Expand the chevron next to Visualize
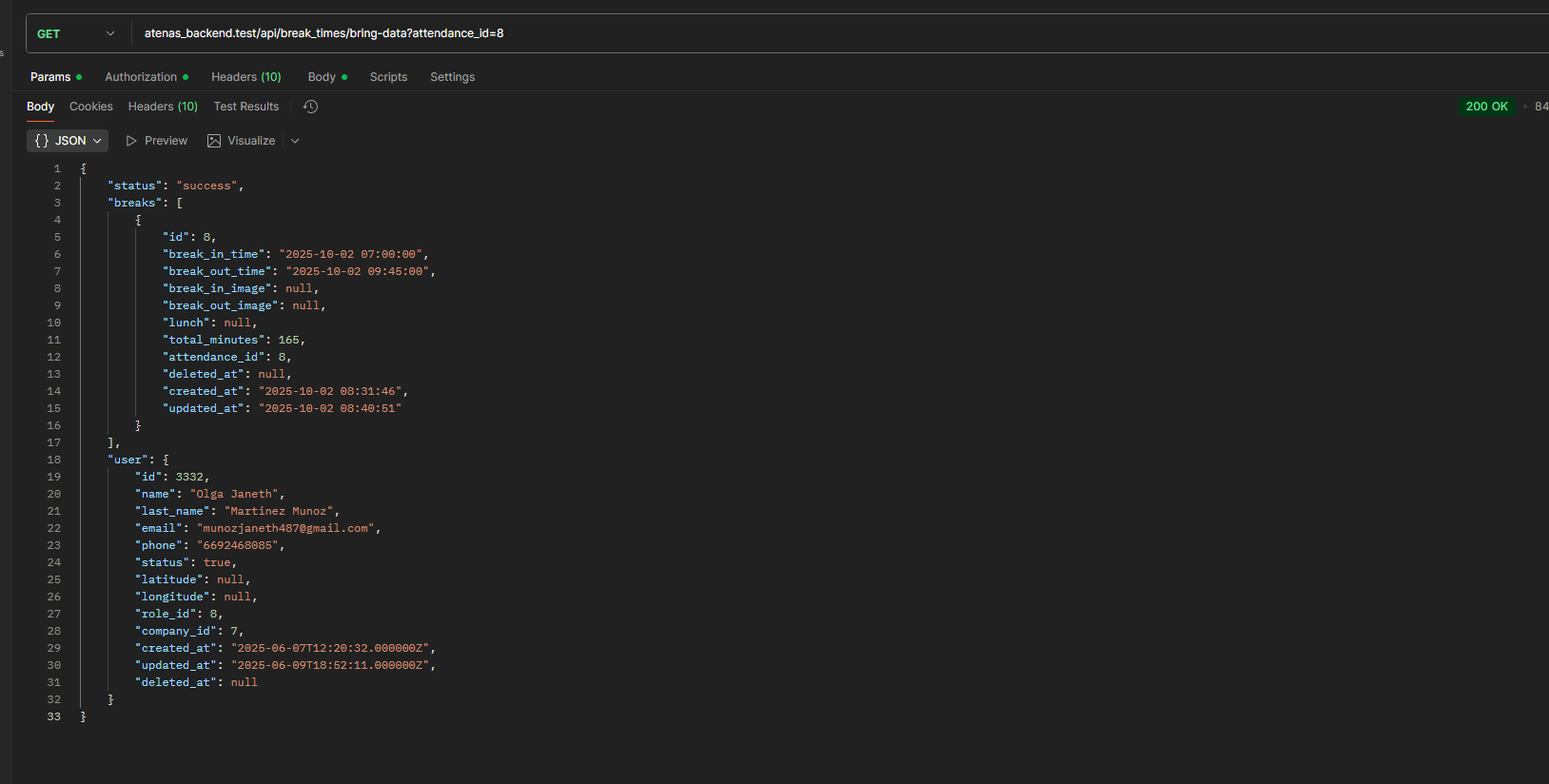The width and height of the screenshot is (1549, 784). coord(295,141)
